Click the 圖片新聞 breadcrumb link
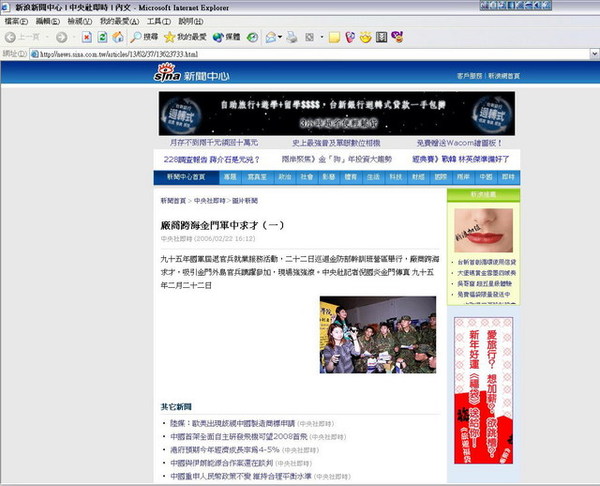The image size is (600, 486). click(245, 201)
